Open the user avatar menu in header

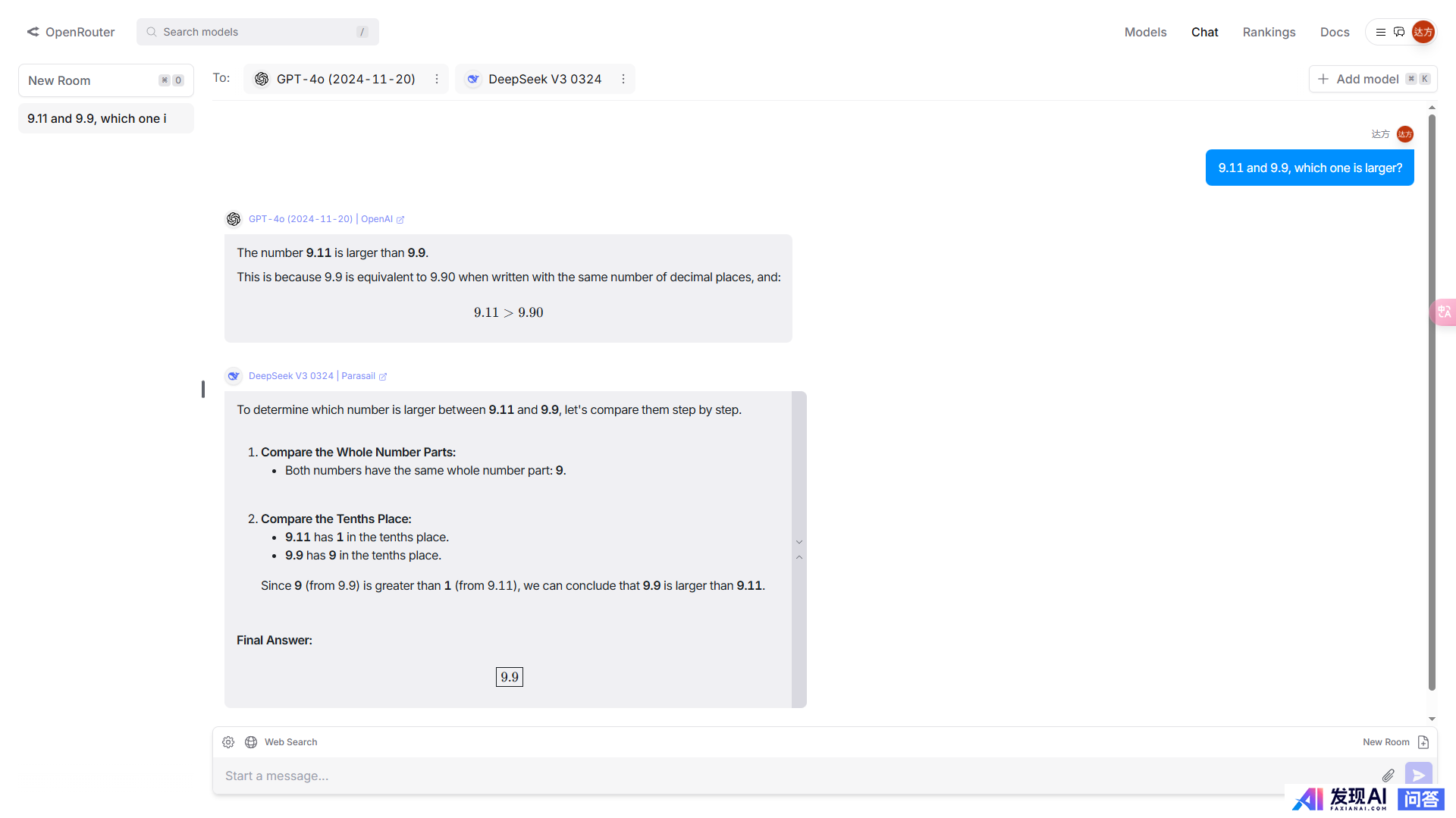(x=1423, y=32)
